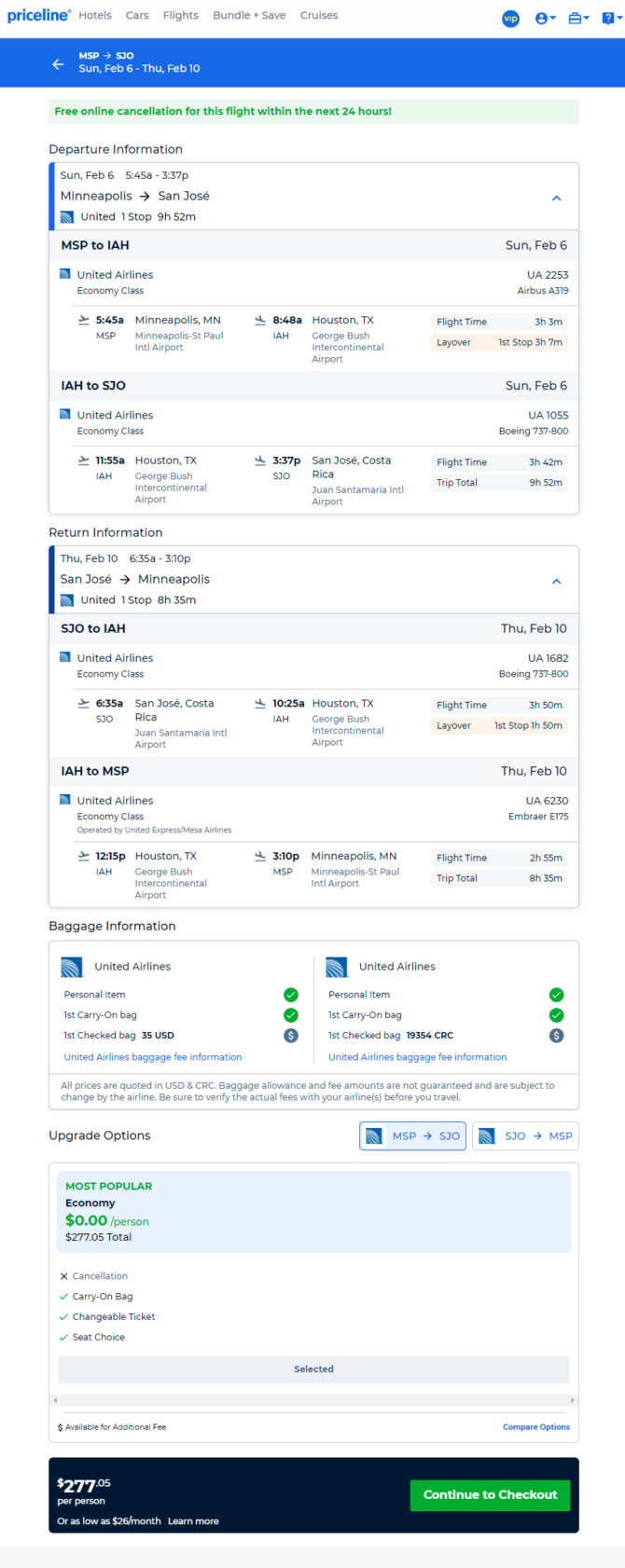Click United logo beside UA 6230 segment
The width and height of the screenshot is (625, 1568).
point(65,800)
